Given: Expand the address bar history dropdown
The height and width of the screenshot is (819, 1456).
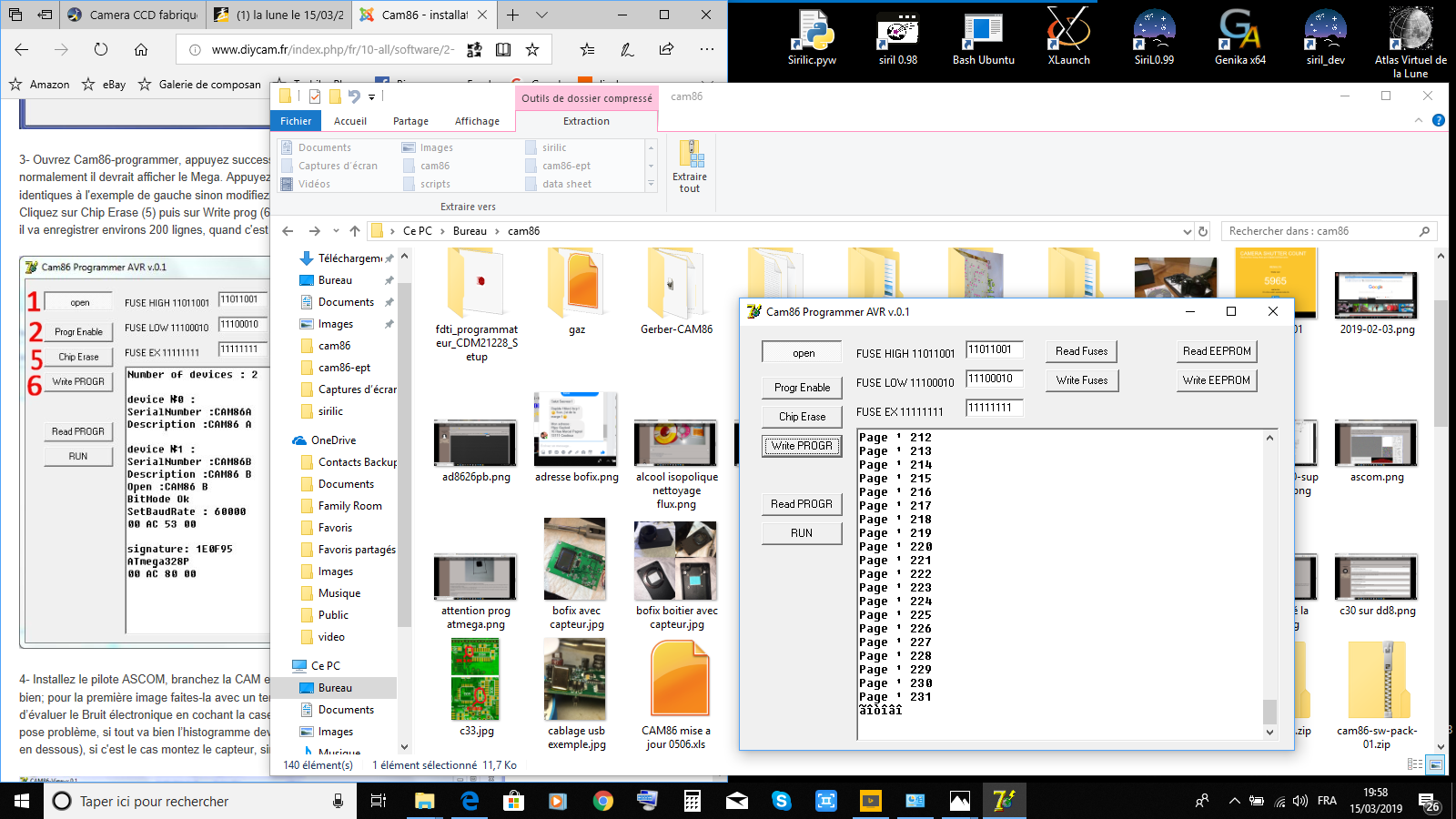Looking at the screenshot, I should [1187, 231].
